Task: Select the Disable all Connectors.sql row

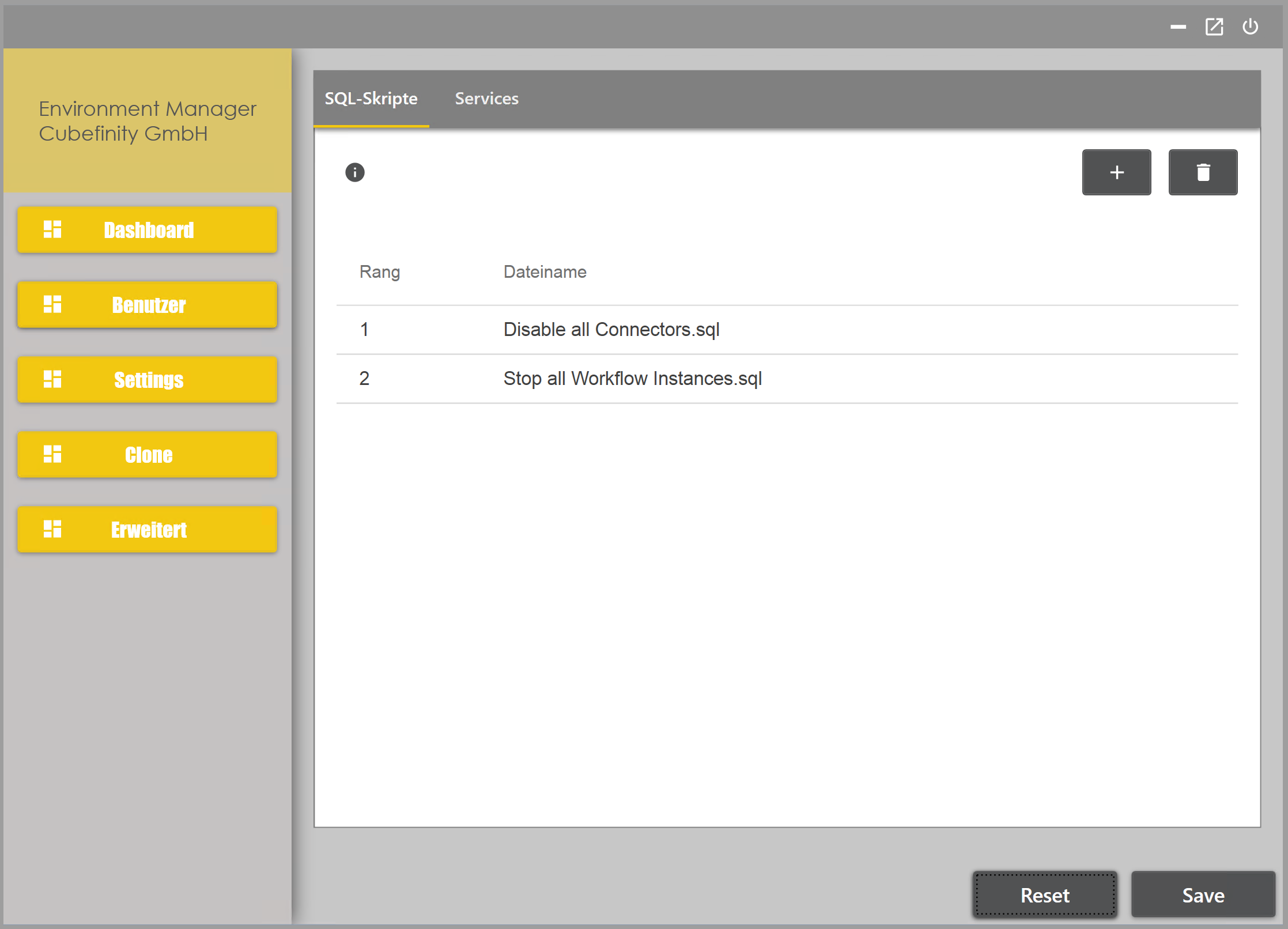Action: pyautogui.click(x=611, y=330)
